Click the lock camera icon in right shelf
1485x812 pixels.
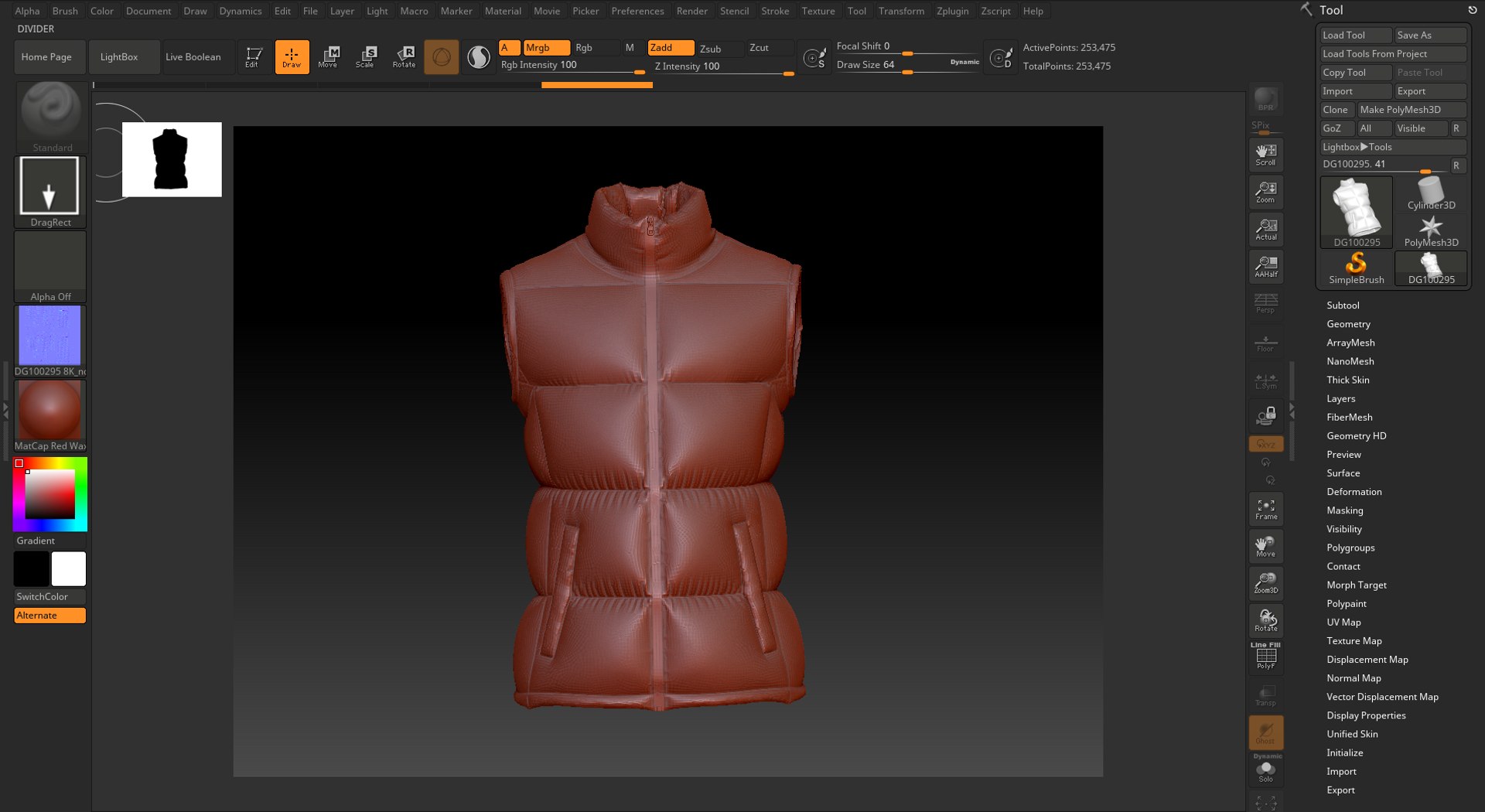pyautogui.click(x=1265, y=417)
